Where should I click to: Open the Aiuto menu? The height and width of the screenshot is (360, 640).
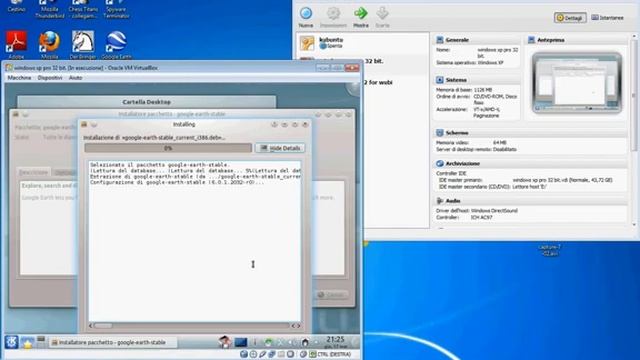click(x=75, y=78)
